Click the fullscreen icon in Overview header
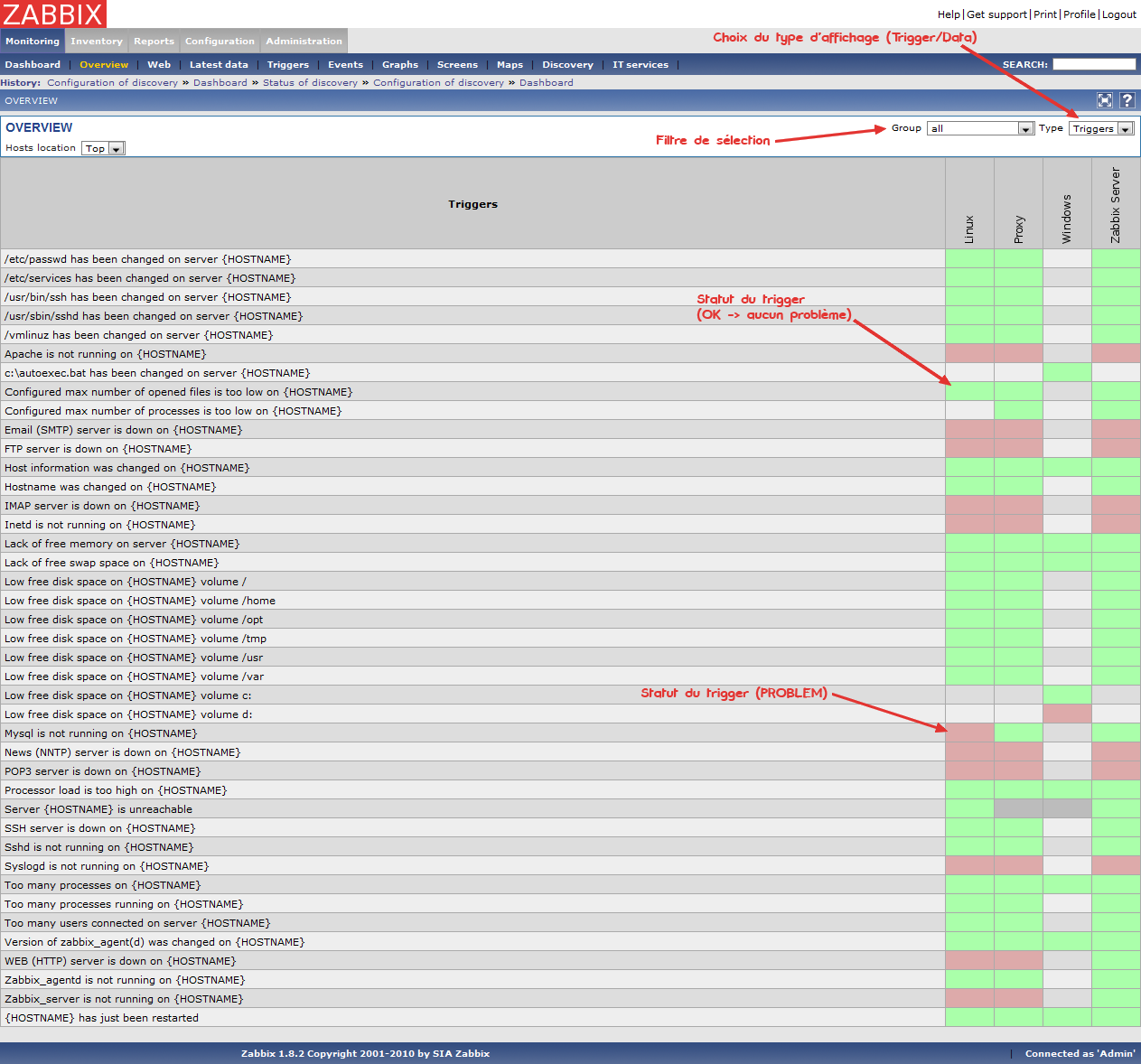 (x=1105, y=100)
